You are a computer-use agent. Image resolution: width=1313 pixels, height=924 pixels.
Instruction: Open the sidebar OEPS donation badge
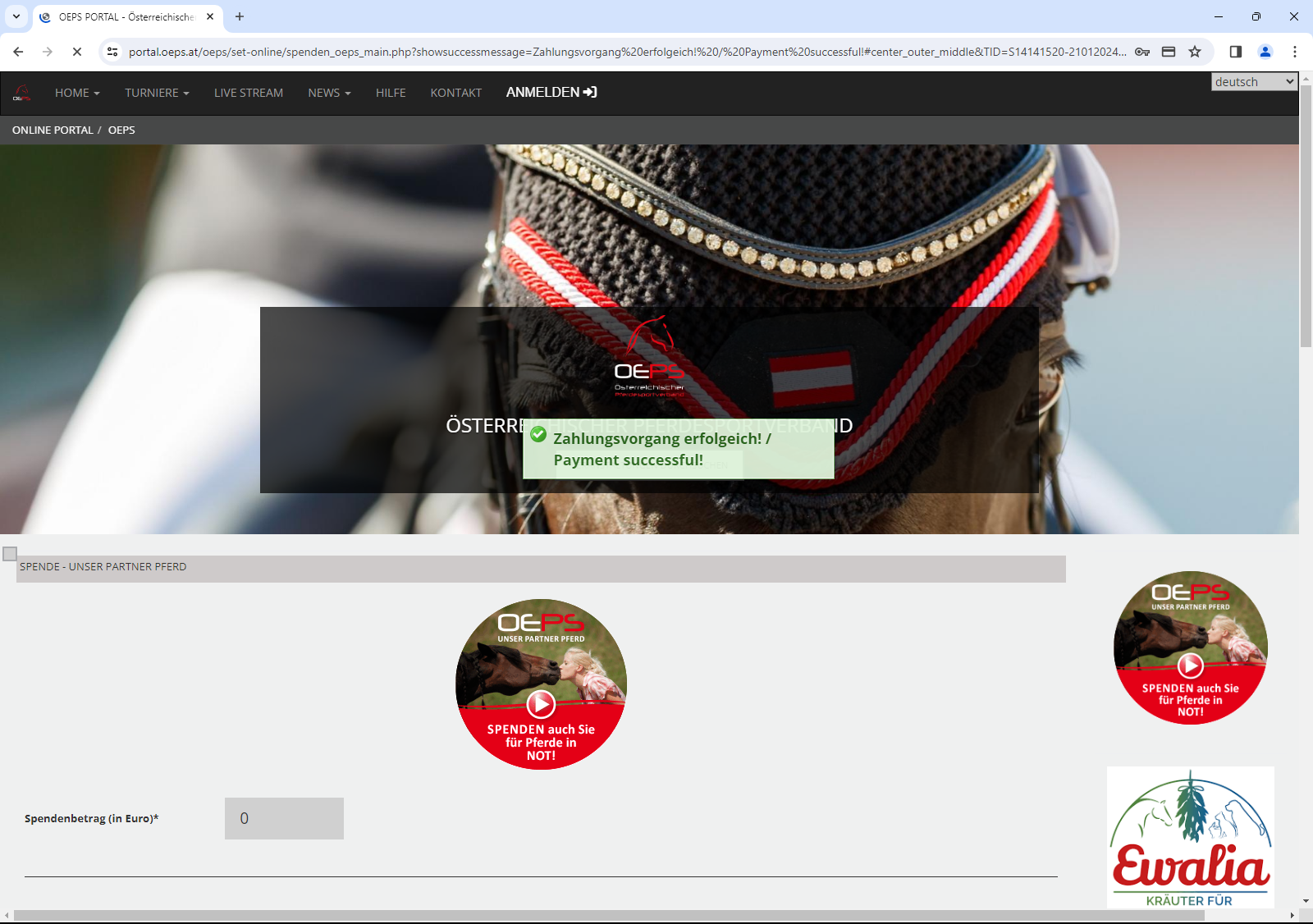(x=1191, y=647)
